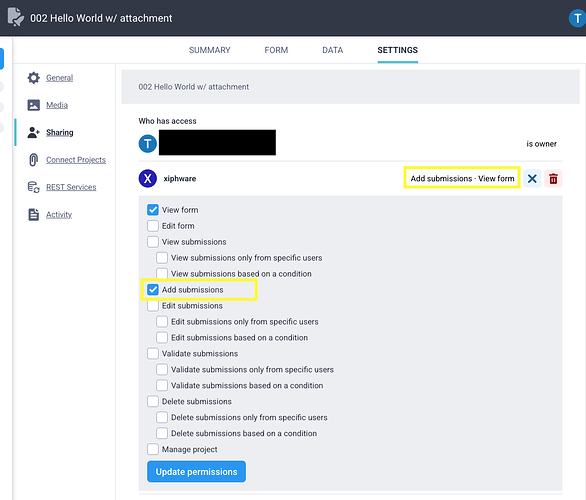
Task: Uncheck the View form checkbox
Action: click(x=153, y=210)
